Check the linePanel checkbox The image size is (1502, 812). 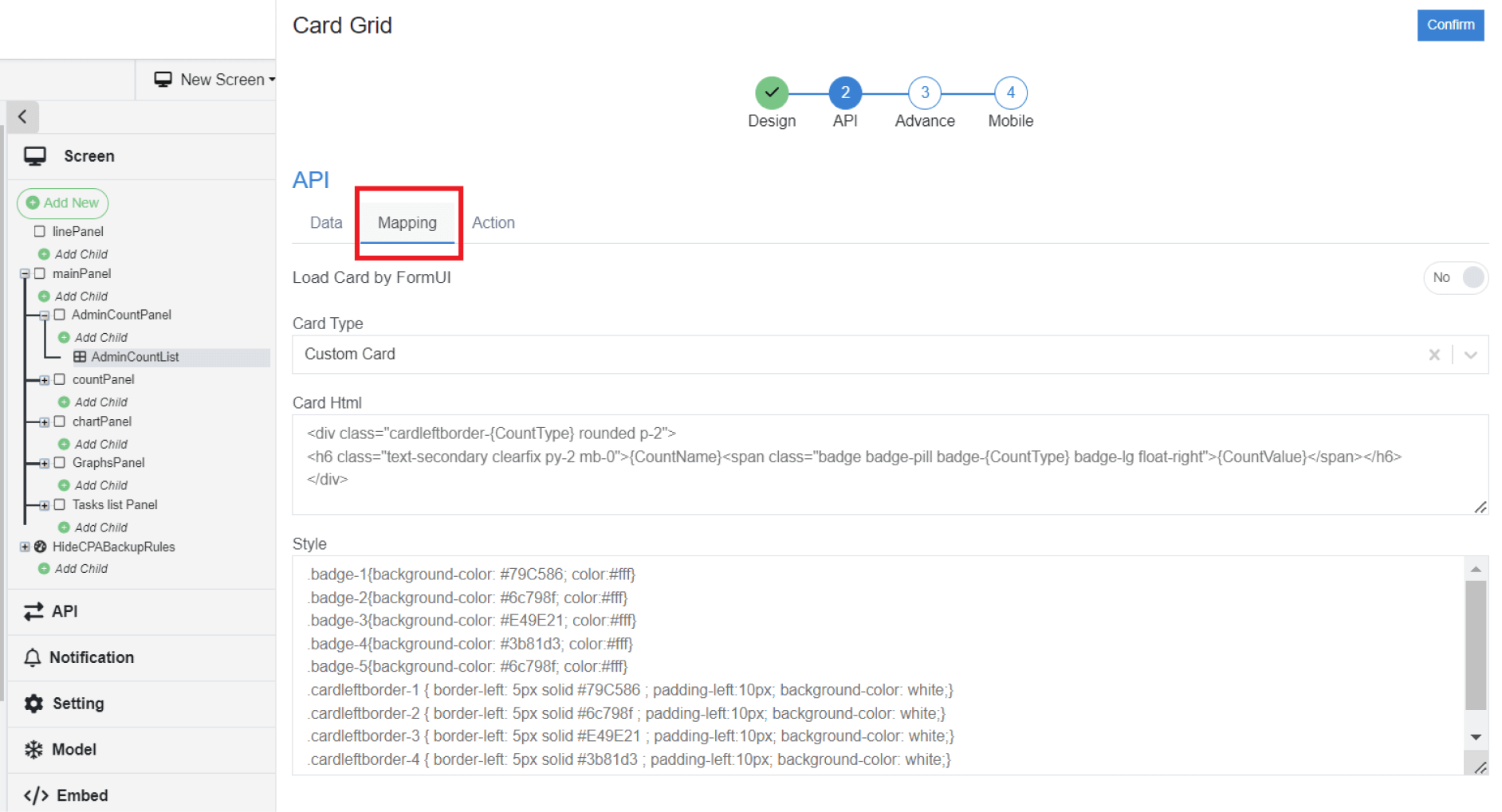(40, 231)
